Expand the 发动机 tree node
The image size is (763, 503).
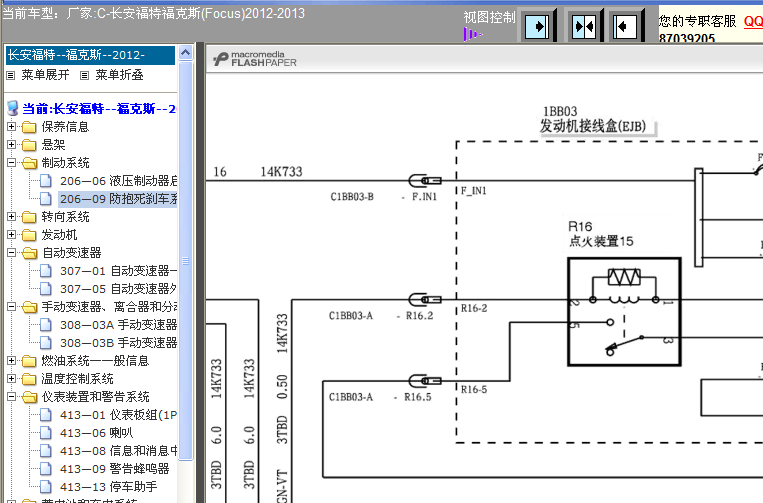coord(12,234)
